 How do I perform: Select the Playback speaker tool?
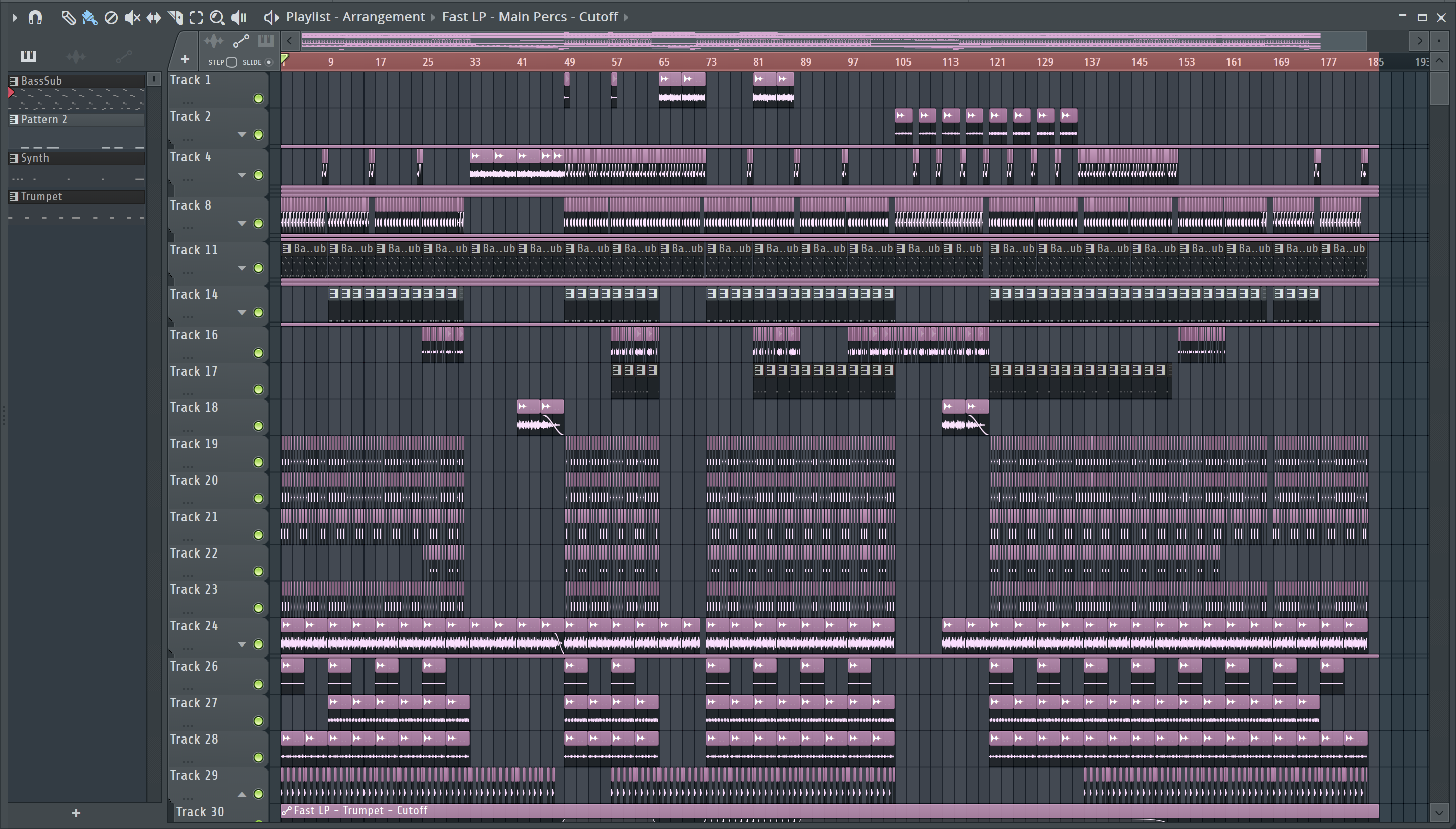tap(239, 18)
